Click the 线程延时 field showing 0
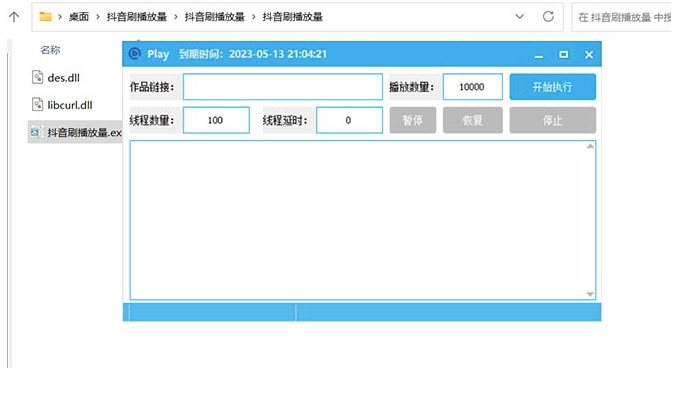Image resolution: width=678 pixels, height=396 pixels. (x=349, y=120)
